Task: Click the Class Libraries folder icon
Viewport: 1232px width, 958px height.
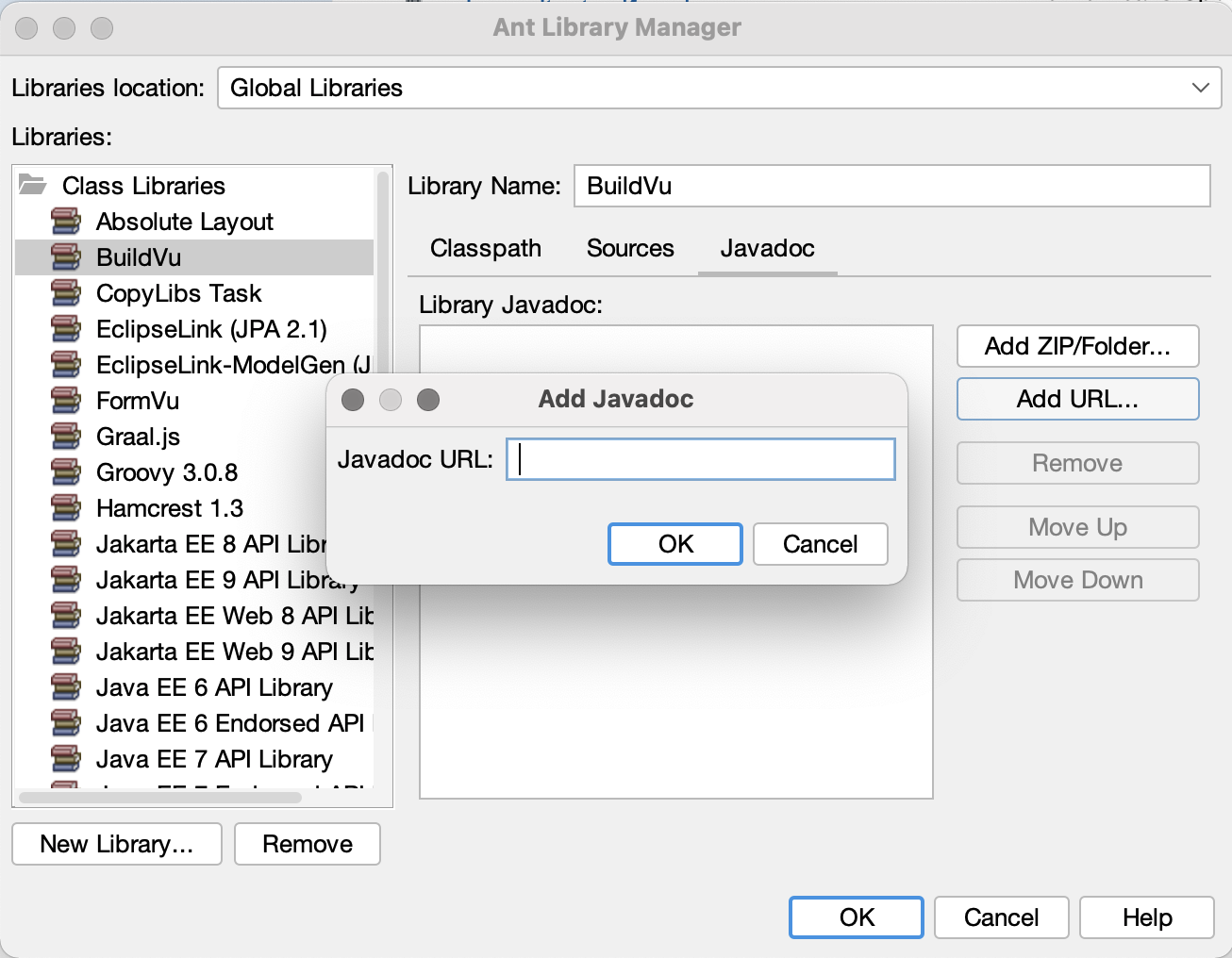Action: point(30,185)
